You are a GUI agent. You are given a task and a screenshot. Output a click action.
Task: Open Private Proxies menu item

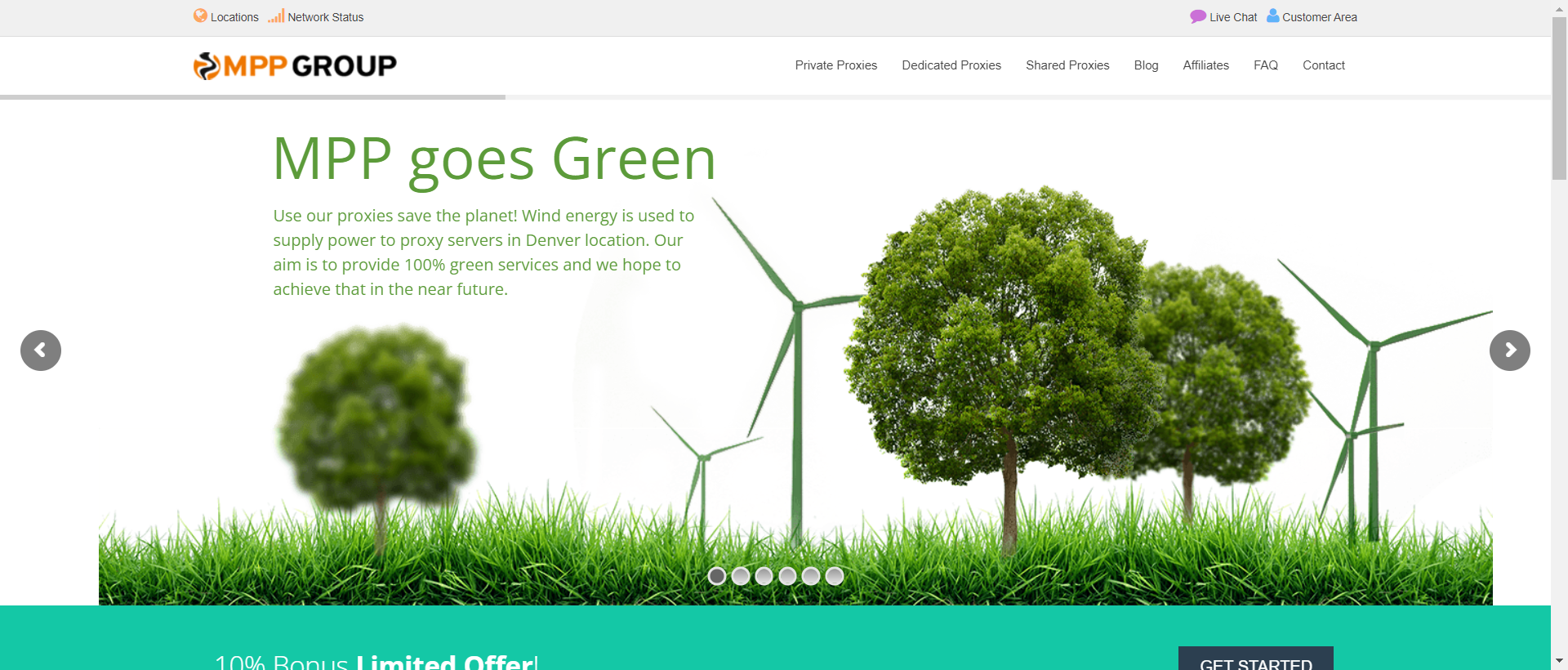pyautogui.click(x=835, y=65)
